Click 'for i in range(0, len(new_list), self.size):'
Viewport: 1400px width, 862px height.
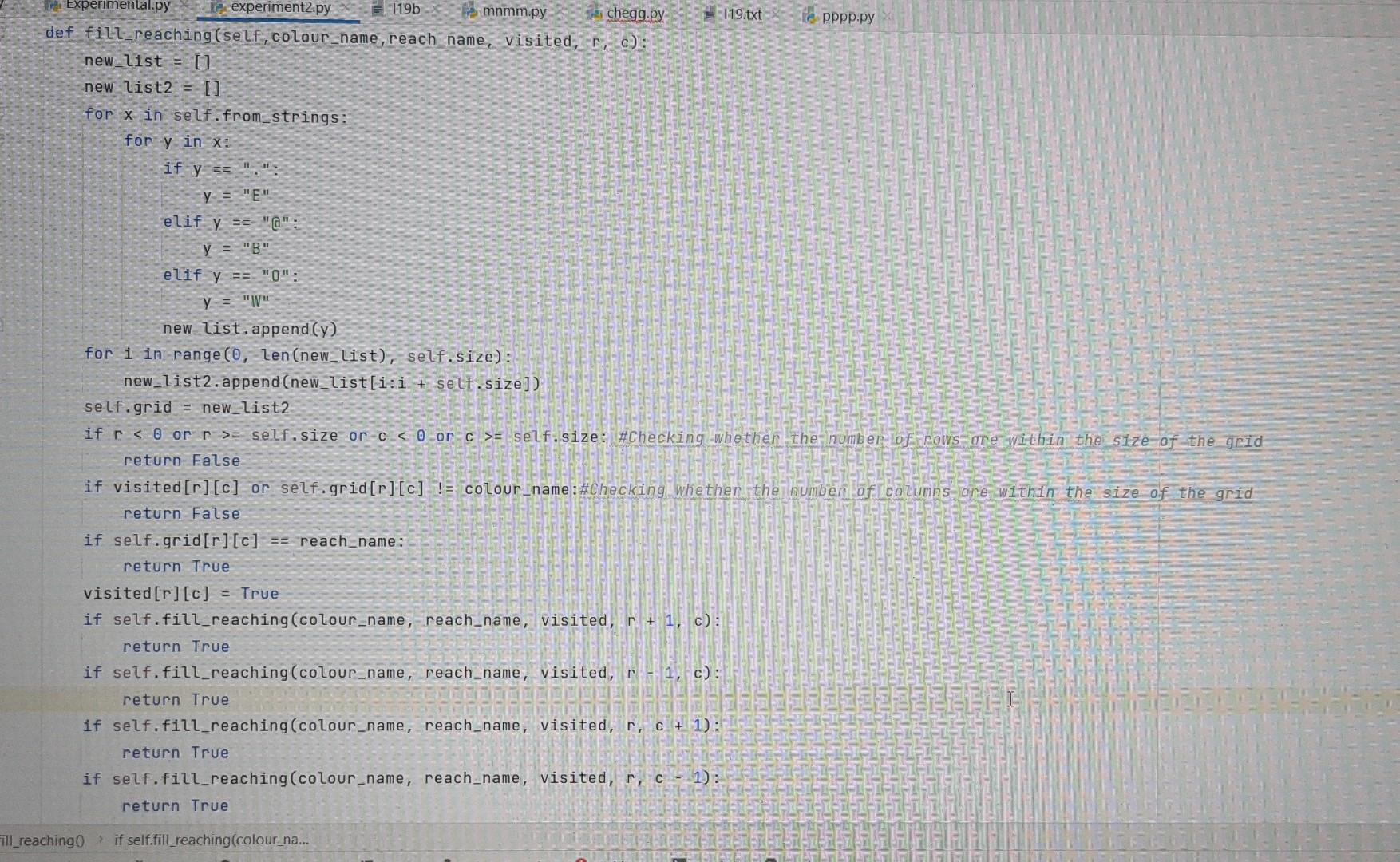[299, 355]
